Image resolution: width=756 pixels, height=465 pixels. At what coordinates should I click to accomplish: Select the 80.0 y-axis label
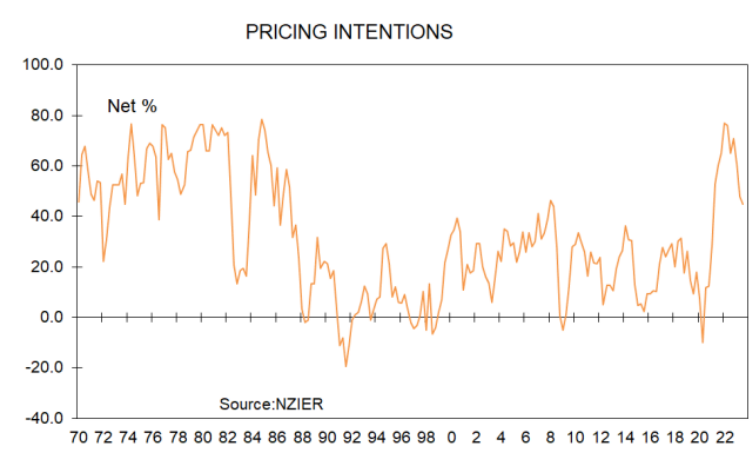pyautogui.click(x=48, y=116)
